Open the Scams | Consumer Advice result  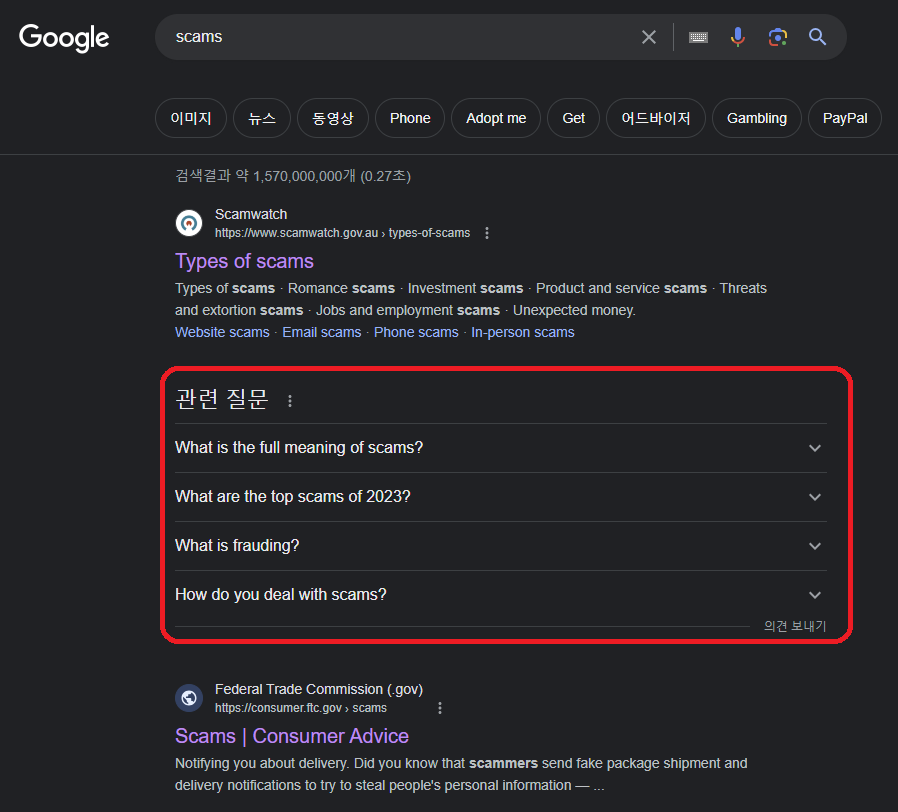[292, 736]
